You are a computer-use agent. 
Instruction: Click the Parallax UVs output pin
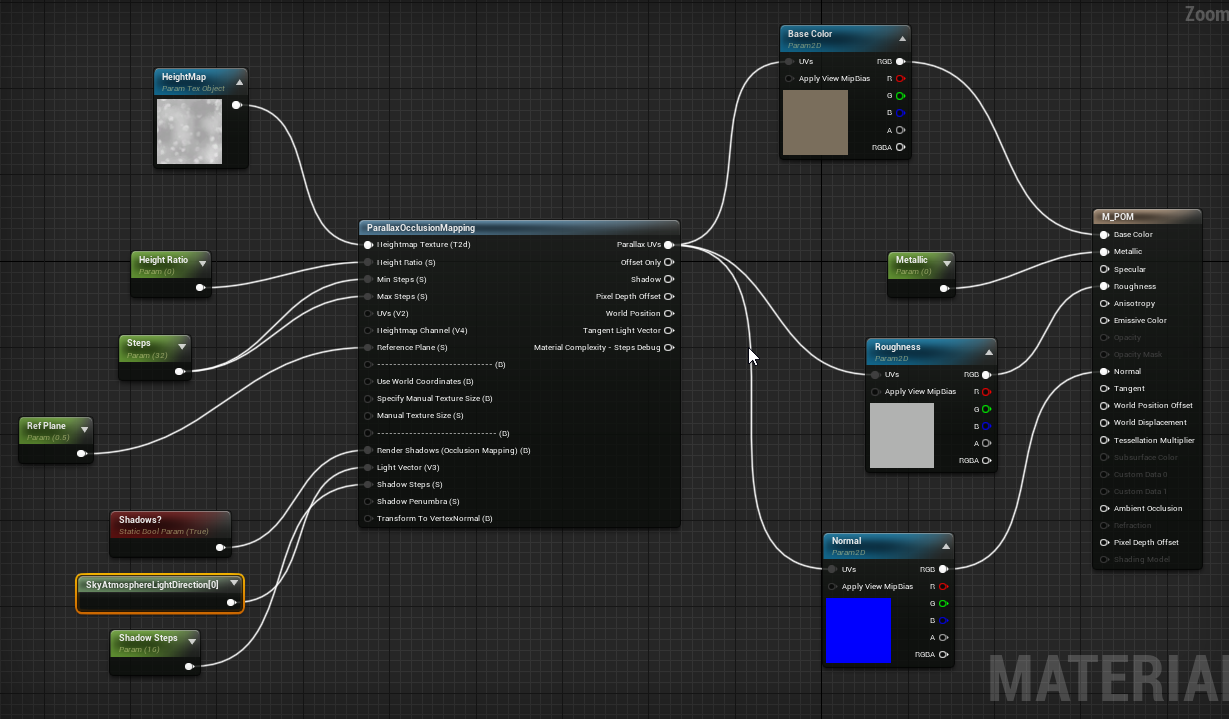pyautogui.click(x=668, y=245)
